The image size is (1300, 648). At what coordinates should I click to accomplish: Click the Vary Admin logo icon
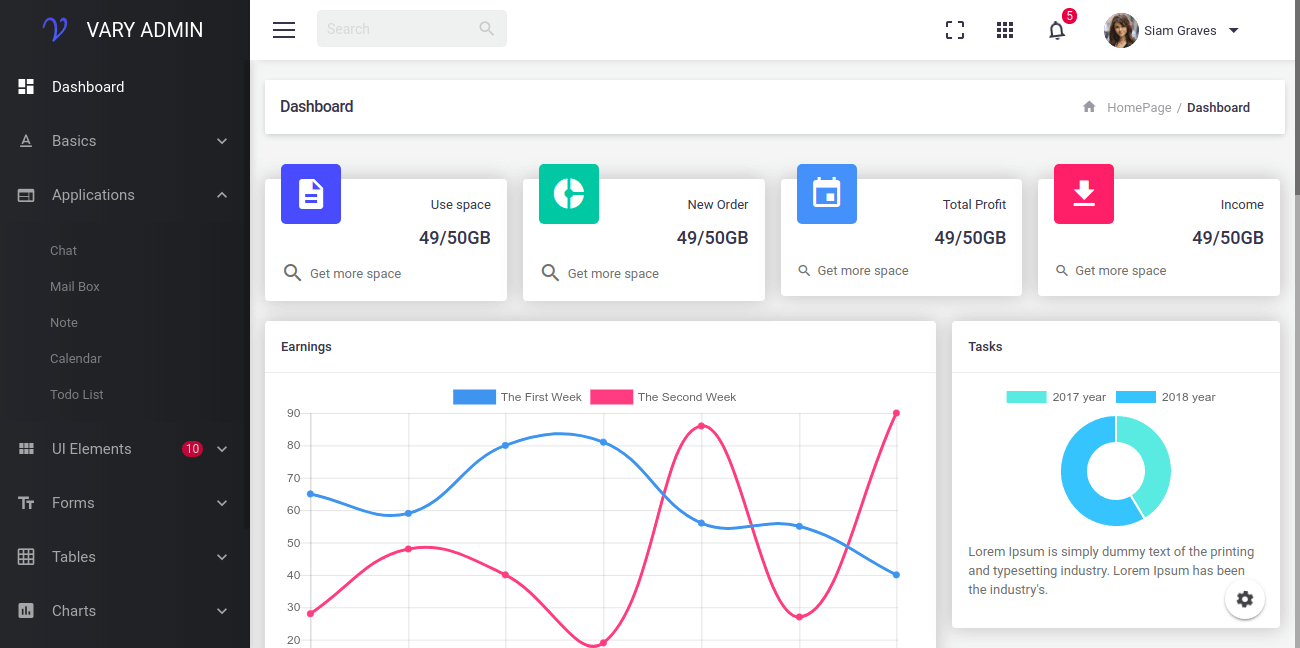[x=55, y=29]
